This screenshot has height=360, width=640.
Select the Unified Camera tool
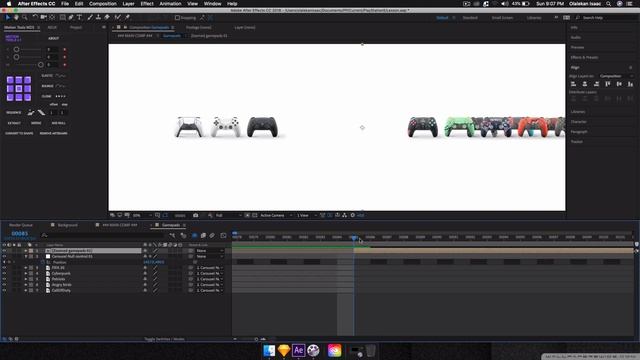point(43,18)
